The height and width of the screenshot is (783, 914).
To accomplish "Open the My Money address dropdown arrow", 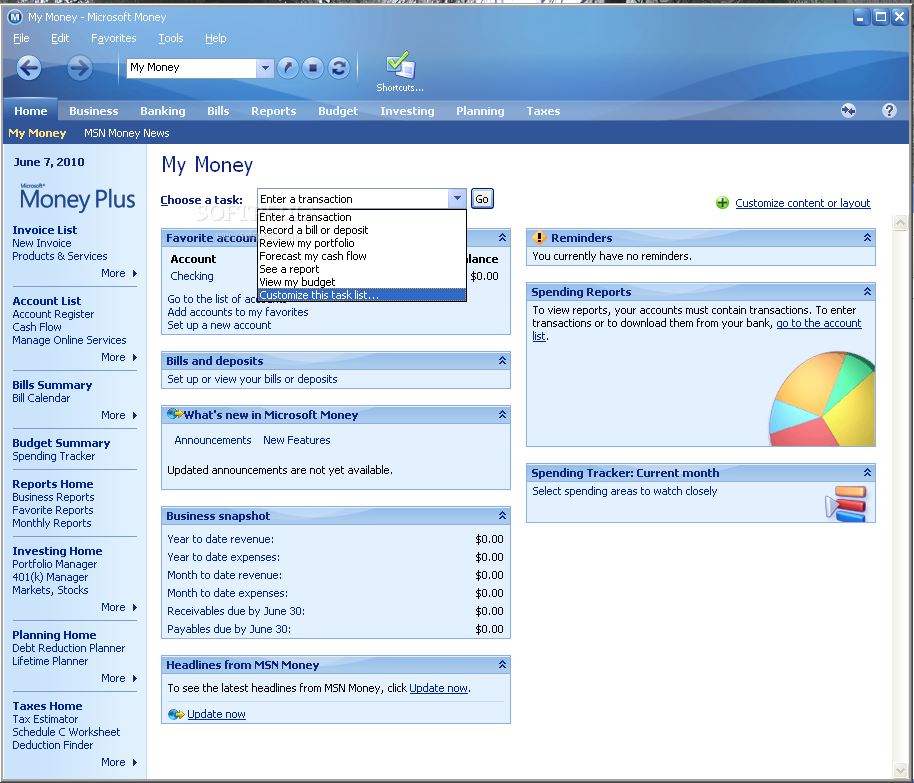I will [265, 68].
